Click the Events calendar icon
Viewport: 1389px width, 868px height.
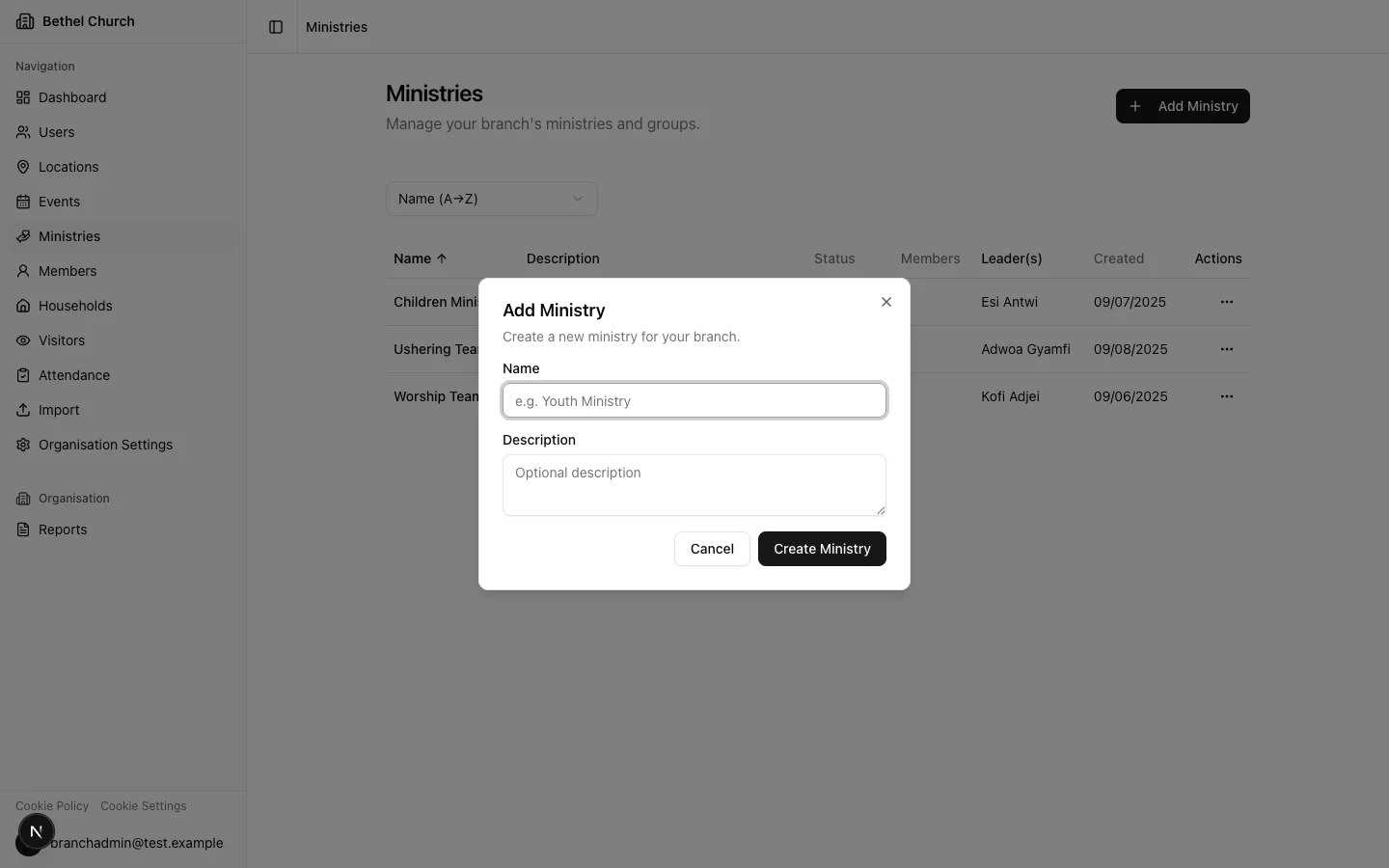(23, 202)
